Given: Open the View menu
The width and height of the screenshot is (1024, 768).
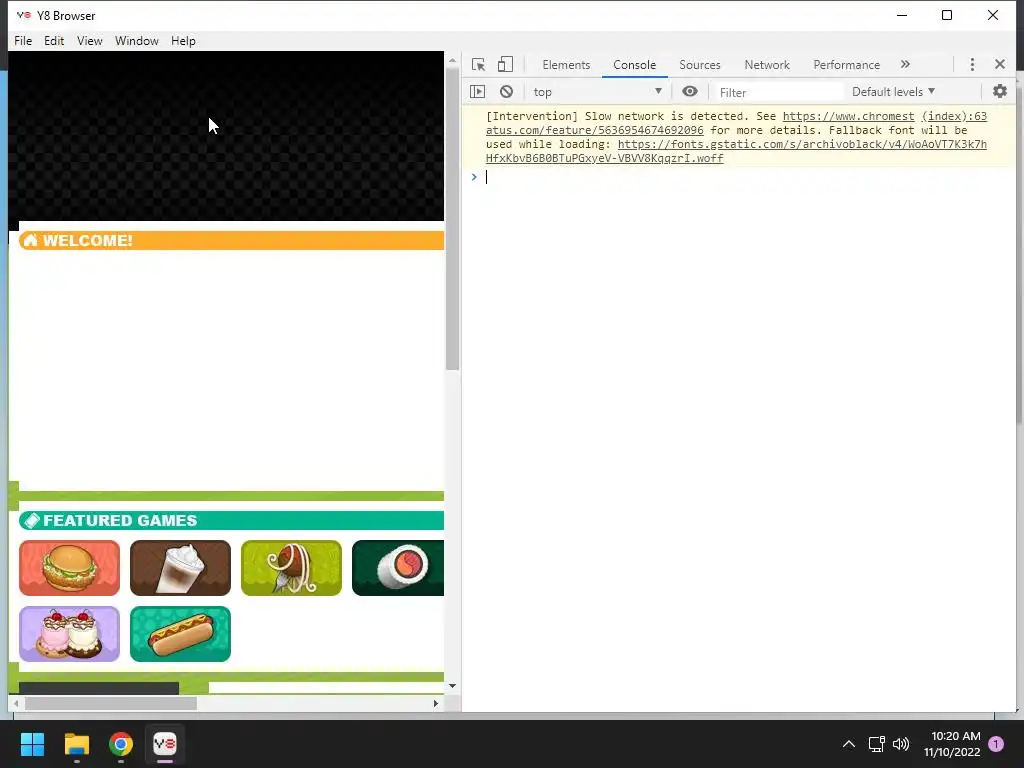Looking at the screenshot, I should pyautogui.click(x=89, y=40).
